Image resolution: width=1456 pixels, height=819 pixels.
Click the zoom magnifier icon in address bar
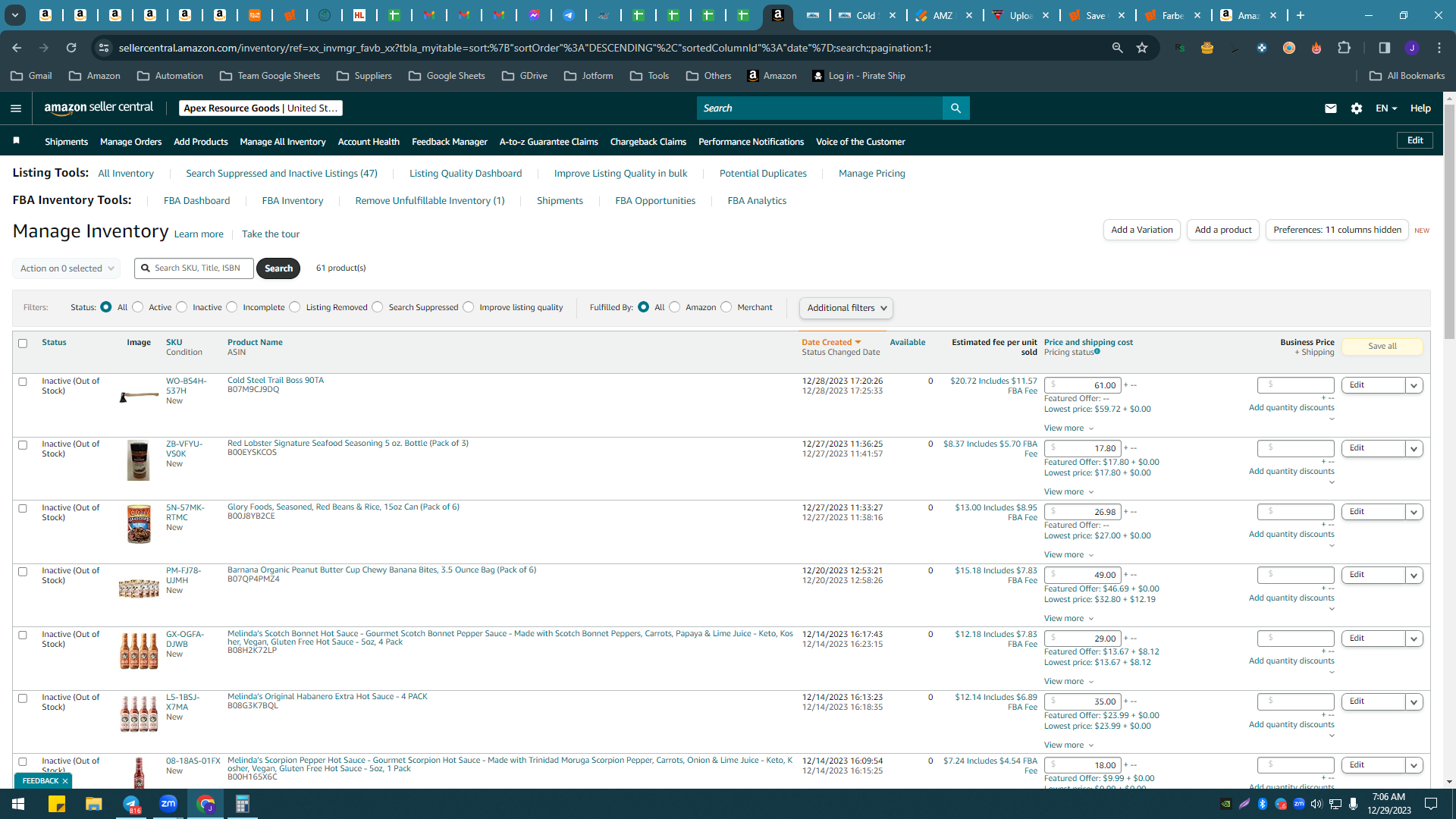click(1117, 48)
